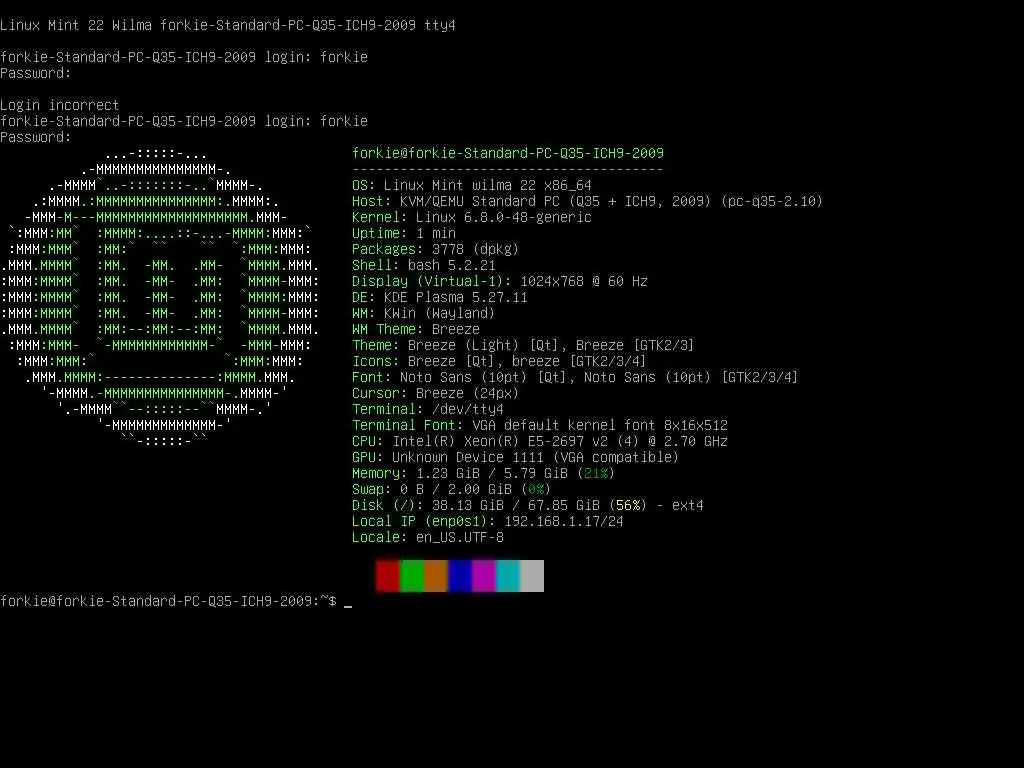1024x768 pixels.
Task: Click the 'Terminal: /dev/tty4' line
Action: pyautogui.click(x=428, y=409)
